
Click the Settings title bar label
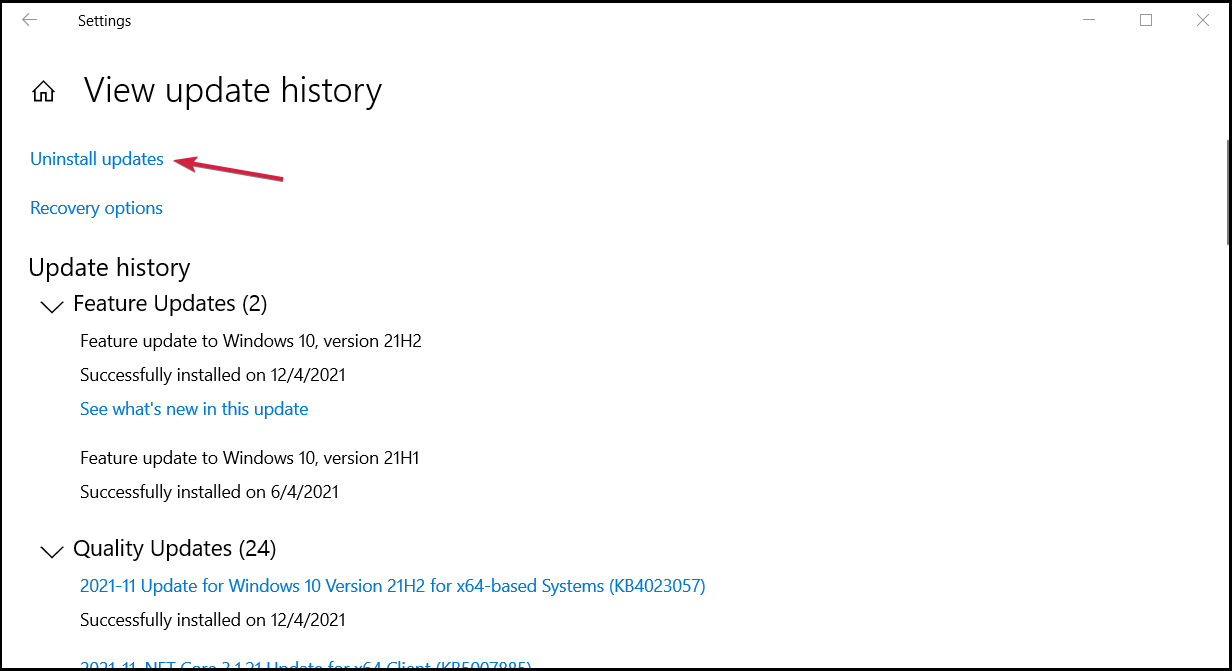[104, 21]
